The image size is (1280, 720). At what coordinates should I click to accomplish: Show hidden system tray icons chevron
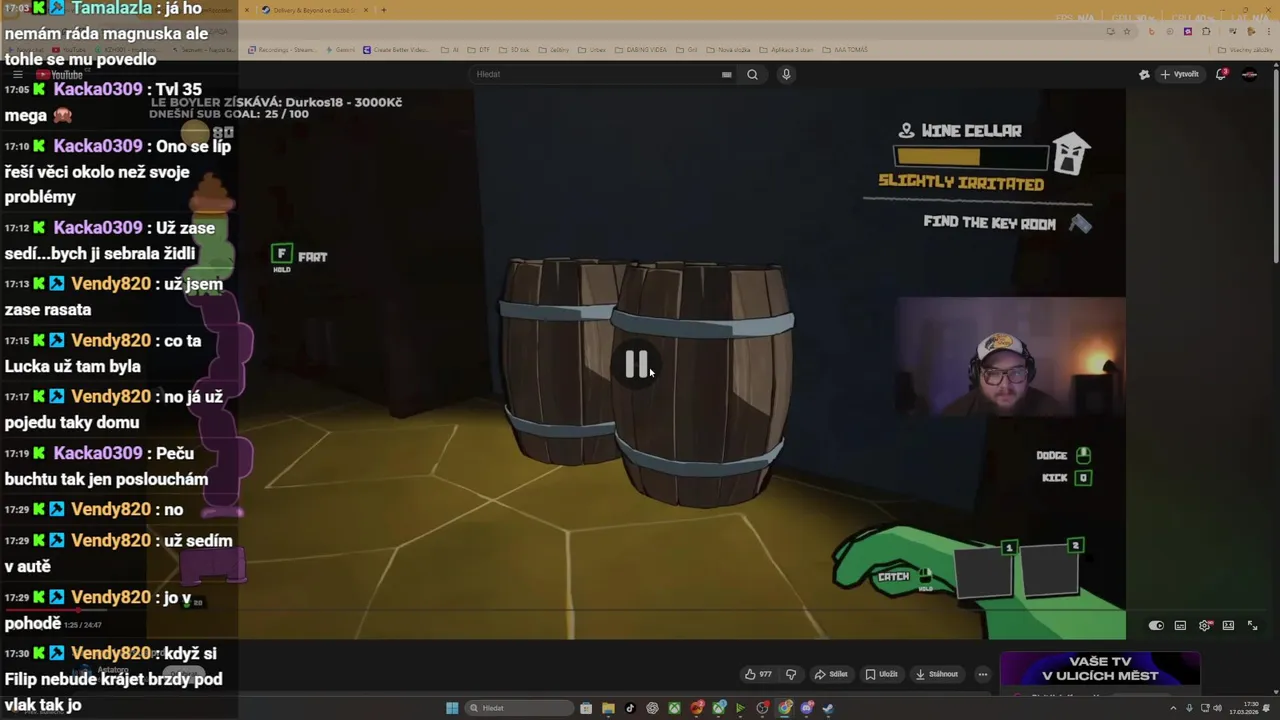[x=1173, y=708]
